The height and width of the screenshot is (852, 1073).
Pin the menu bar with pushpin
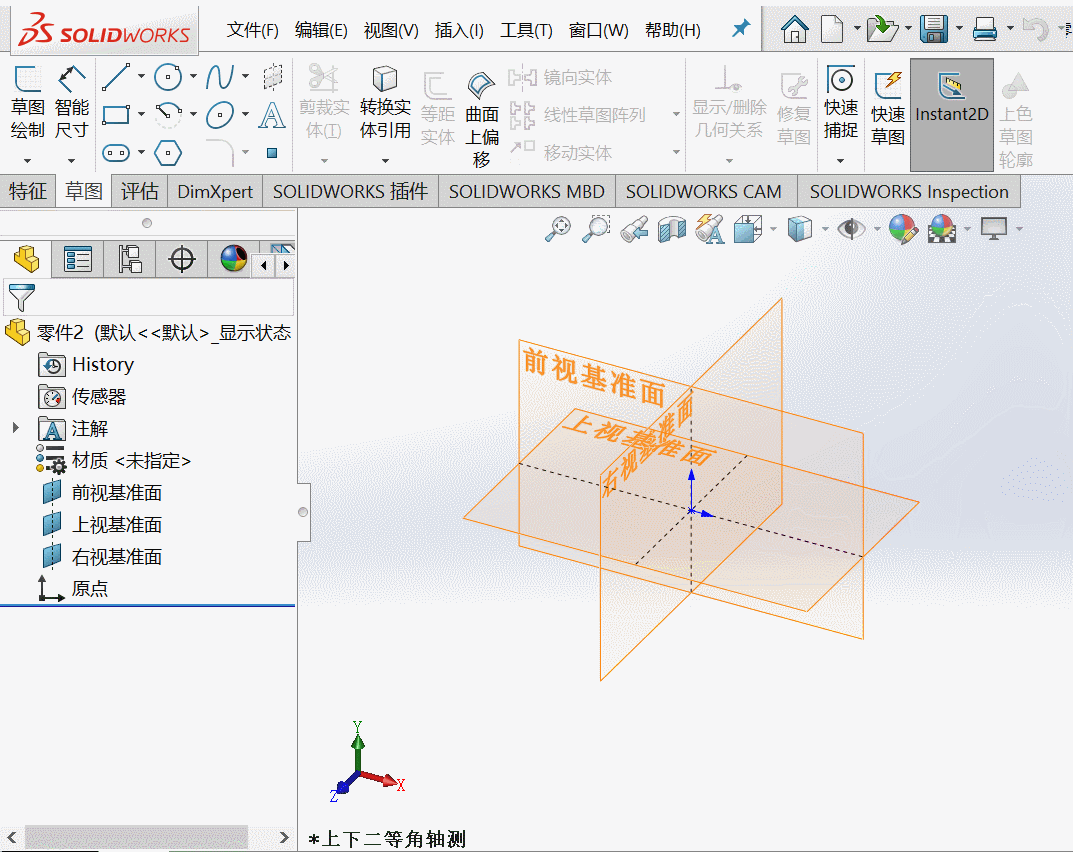coord(741,29)
